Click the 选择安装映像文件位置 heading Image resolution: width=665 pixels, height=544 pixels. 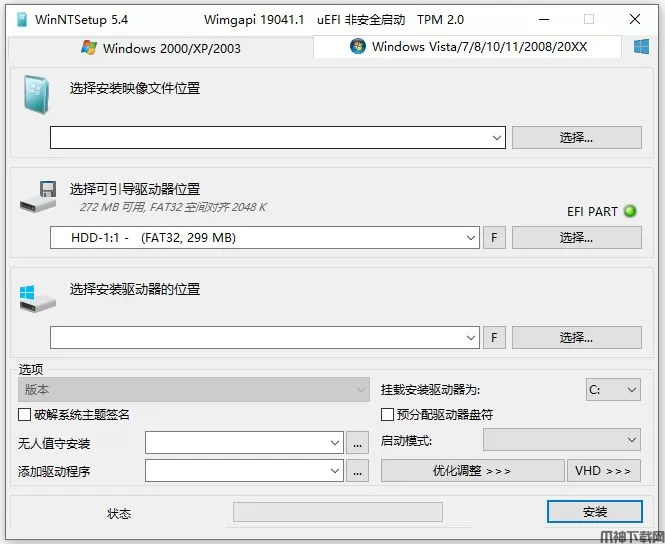click(135, 88)
